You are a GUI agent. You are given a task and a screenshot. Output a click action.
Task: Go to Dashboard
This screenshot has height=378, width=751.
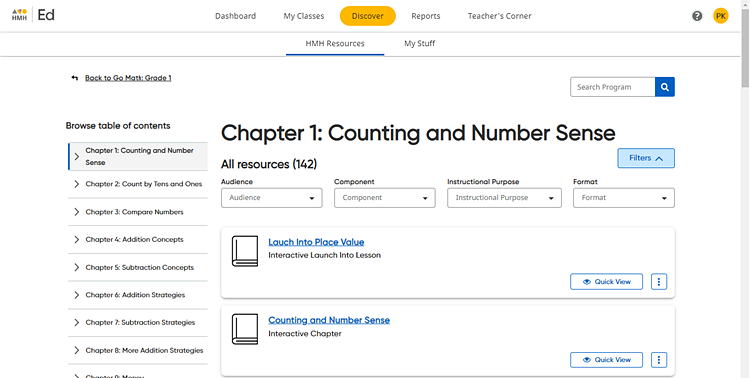tap(235, 16)
